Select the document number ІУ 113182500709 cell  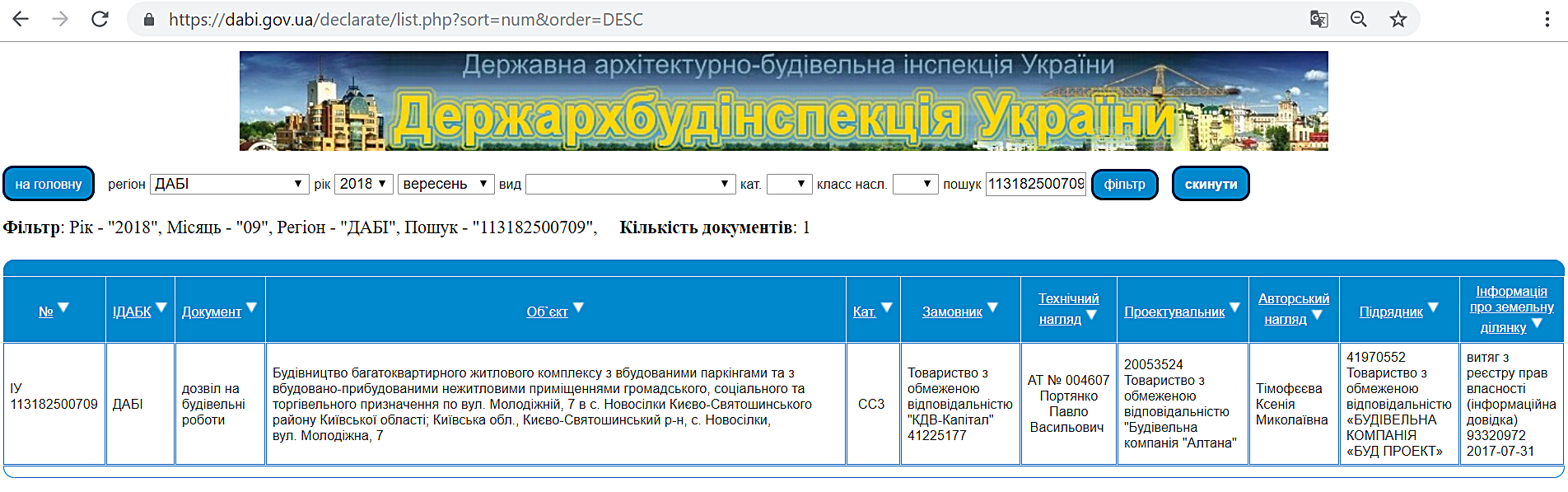point(54,404)
